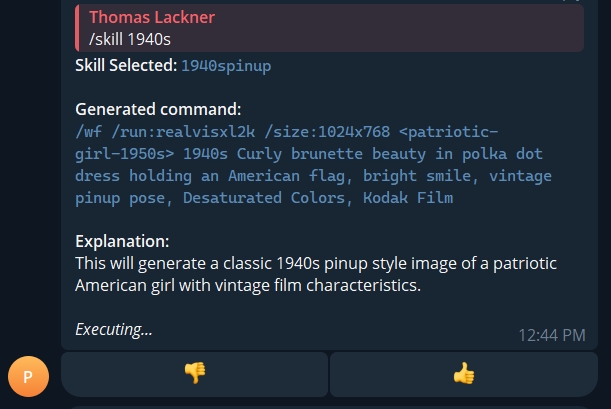
Task: Click the quoted "/skill 1940s" reply text
Action: click(130, 40)
